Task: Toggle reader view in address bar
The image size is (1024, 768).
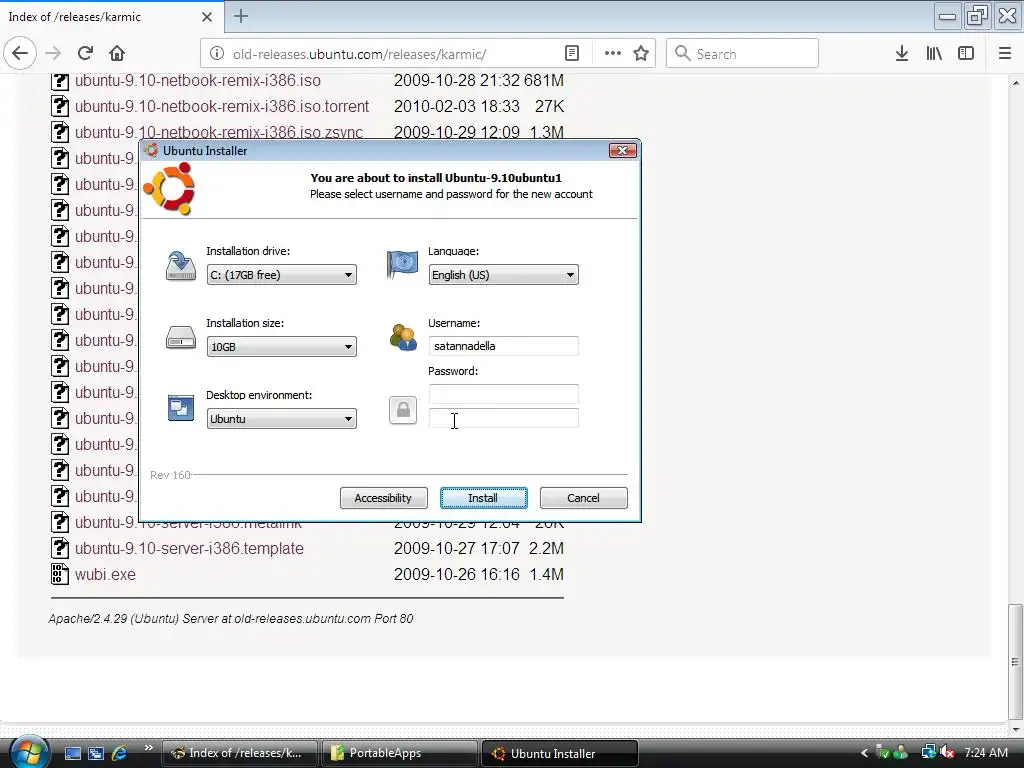Action: [571, 54]
